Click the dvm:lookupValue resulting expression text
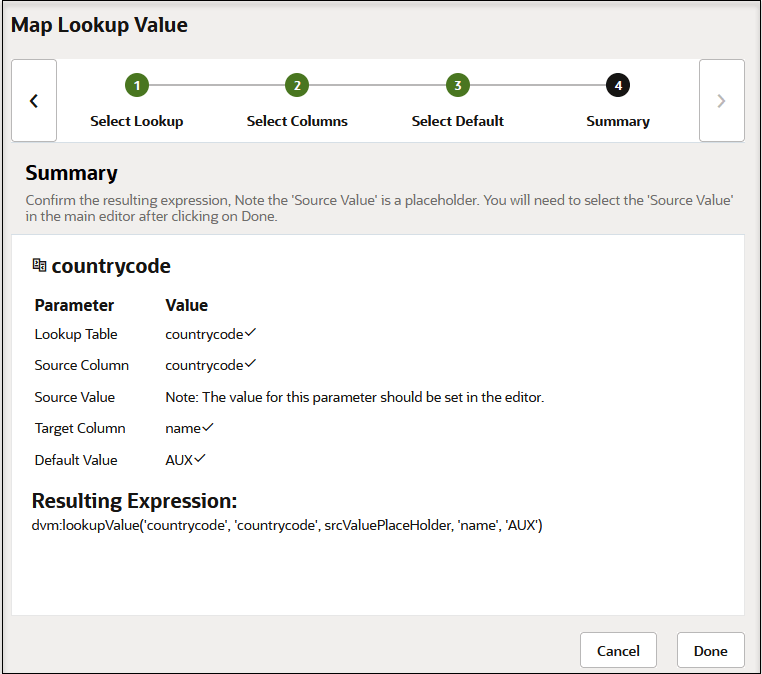 point(287,525)
